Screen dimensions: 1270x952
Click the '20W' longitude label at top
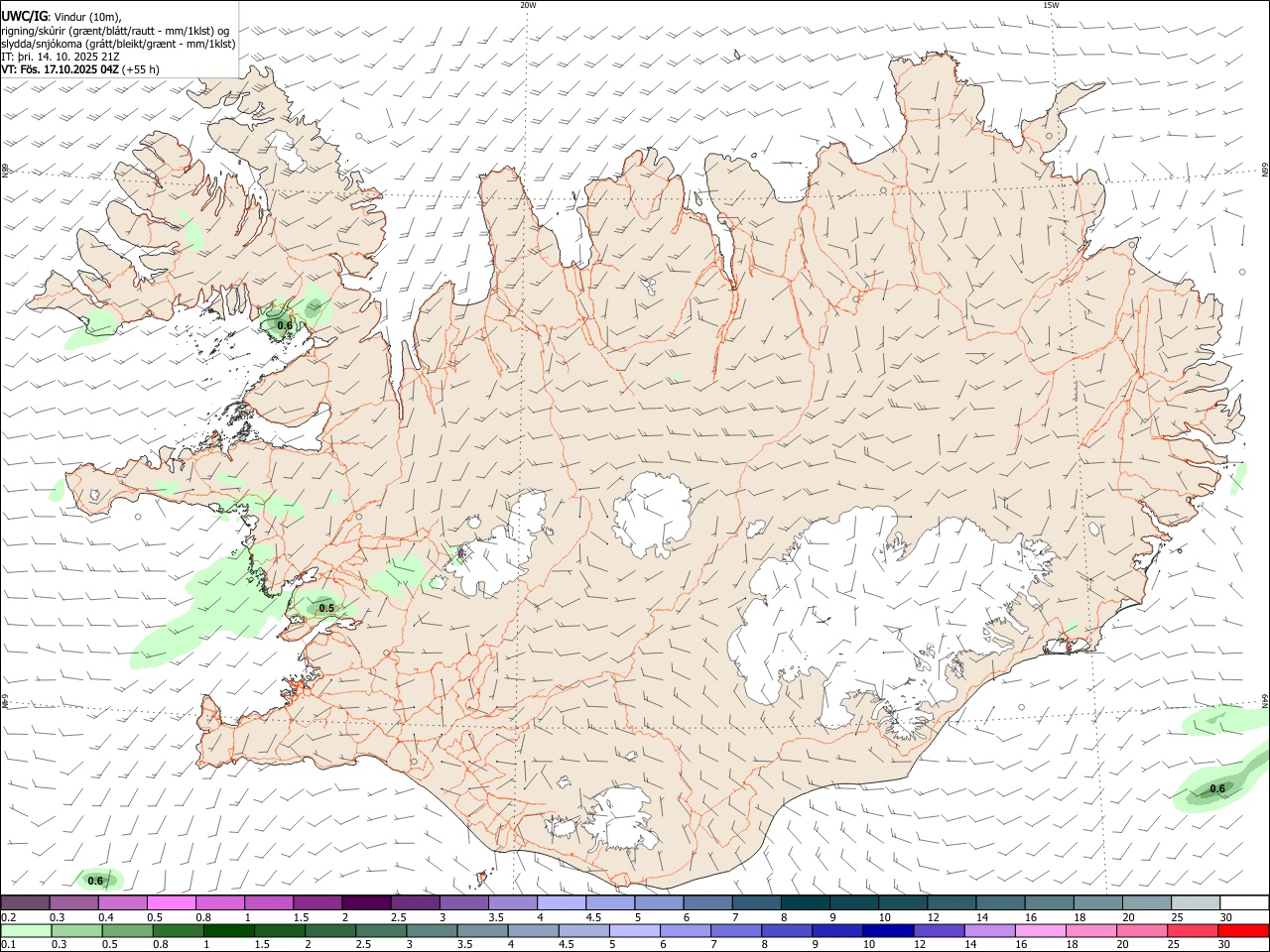click(528, 5)
